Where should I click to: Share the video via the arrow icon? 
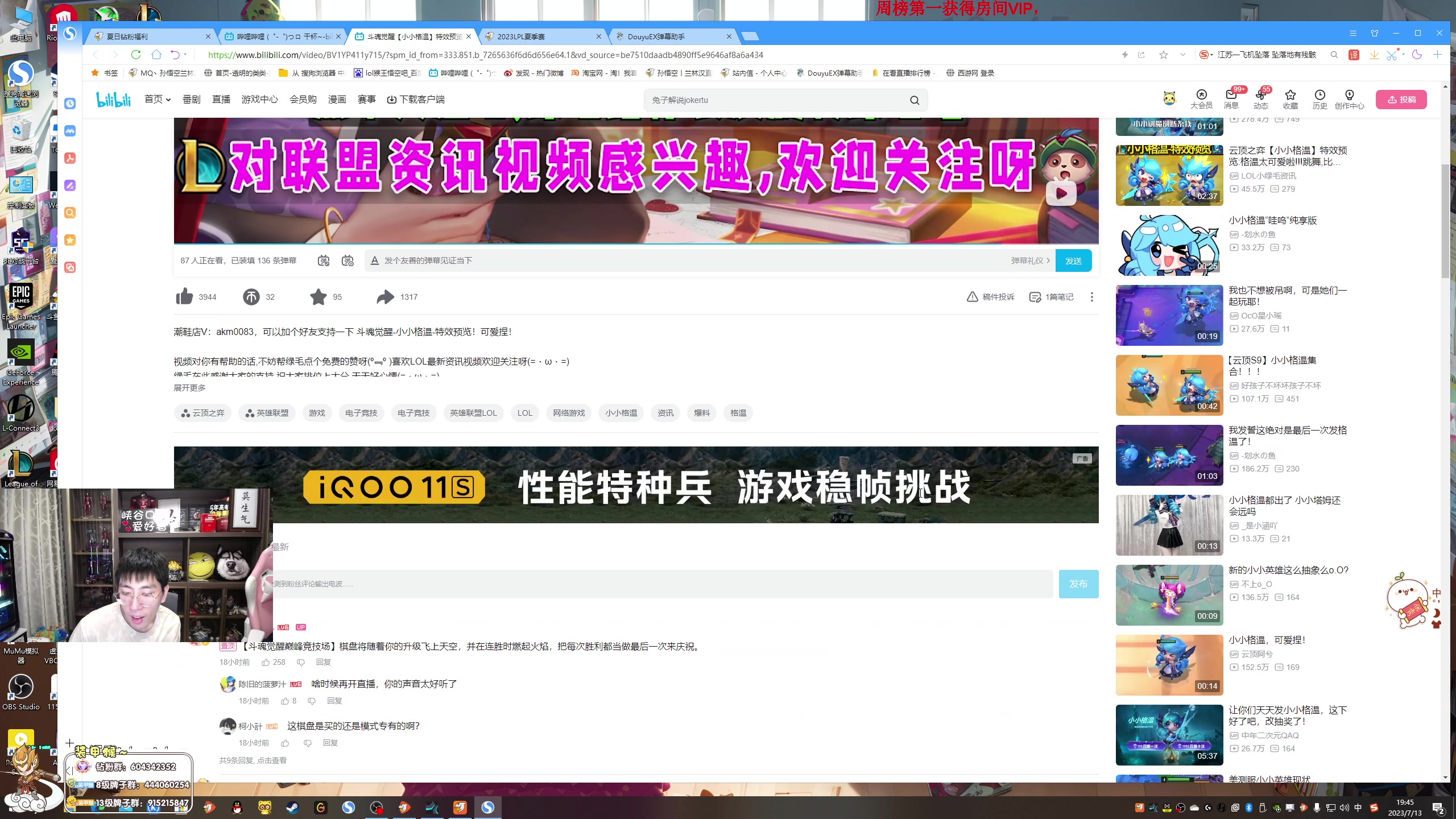pos(385,297)
